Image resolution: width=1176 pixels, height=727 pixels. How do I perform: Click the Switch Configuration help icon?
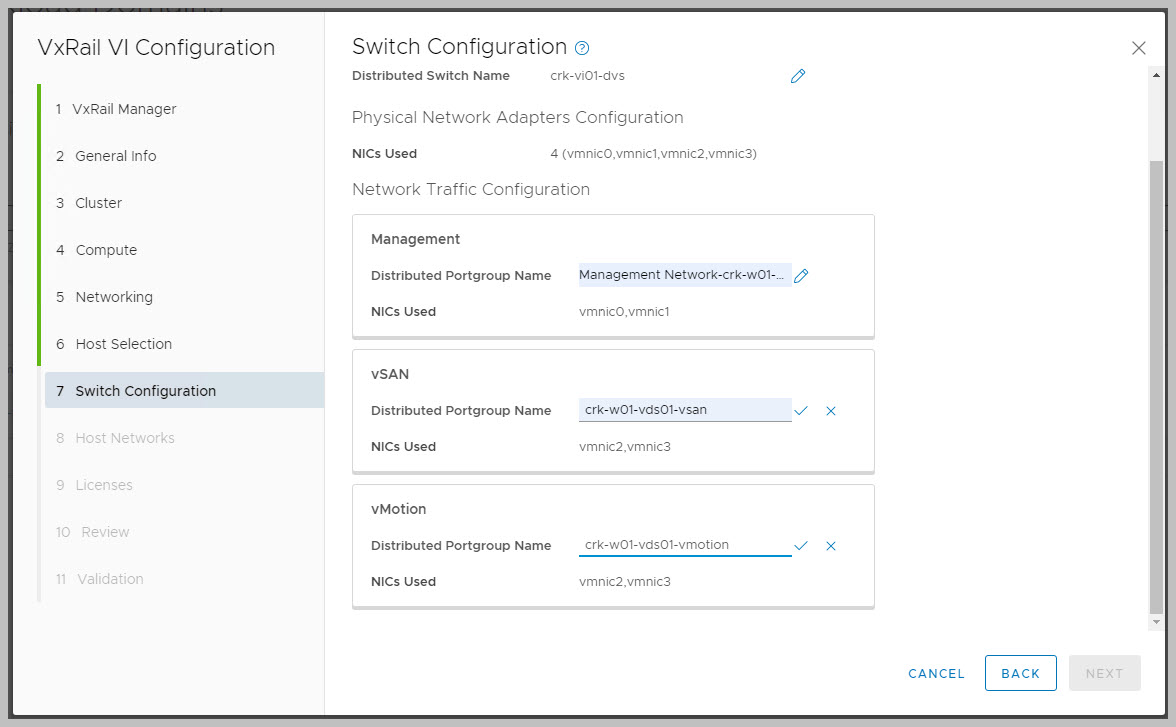click(x=583, y=48)
